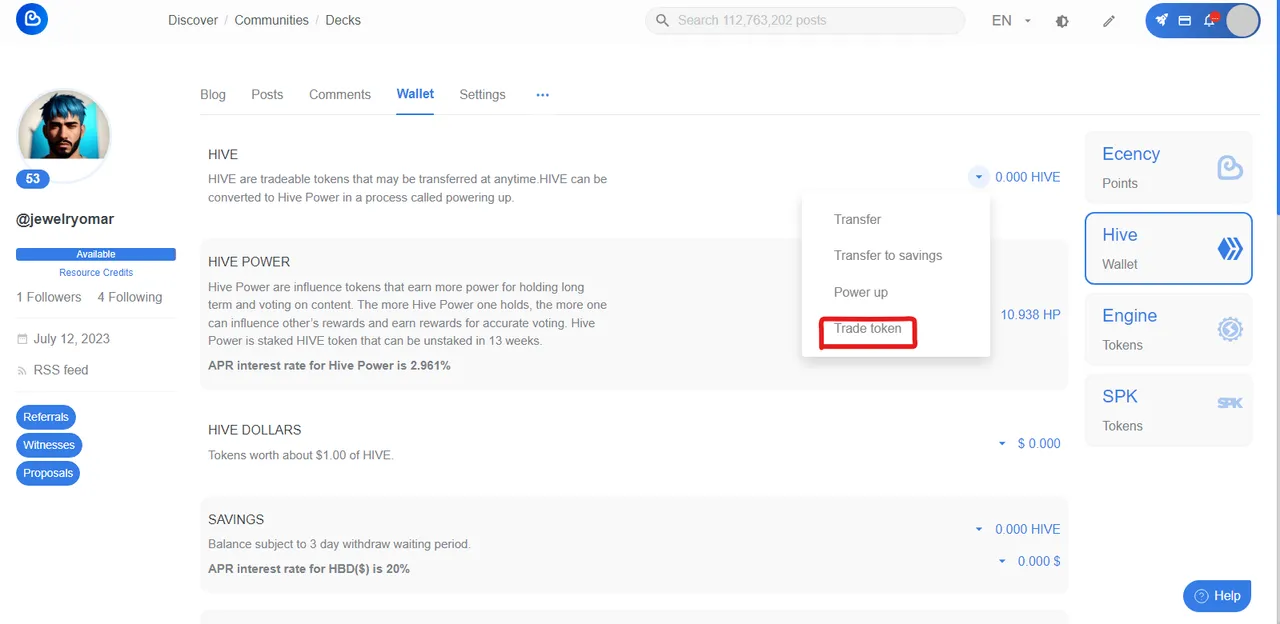Click the SPK Tokens logo icon
The height and width of the screenshot is (624, 1280).
[x=1229, y=403]
